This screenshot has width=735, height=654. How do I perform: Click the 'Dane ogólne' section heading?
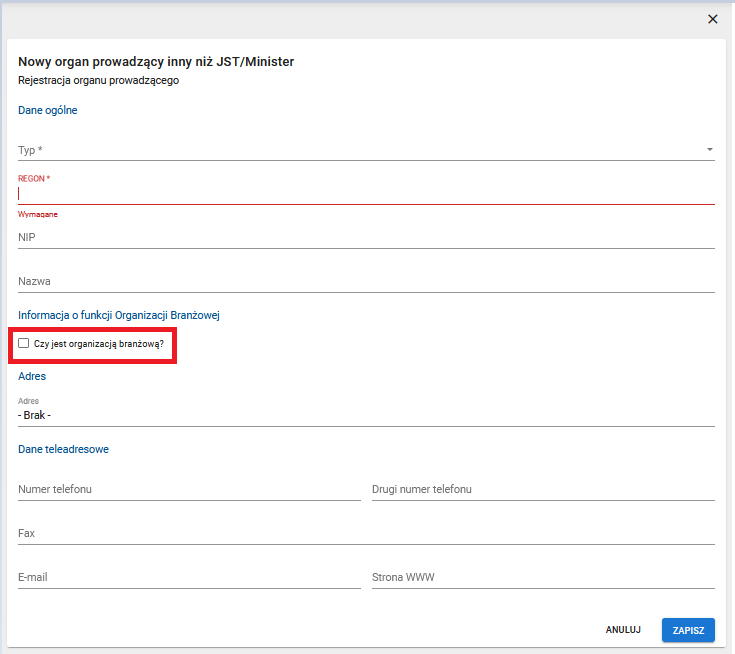[x=48, y=110]
